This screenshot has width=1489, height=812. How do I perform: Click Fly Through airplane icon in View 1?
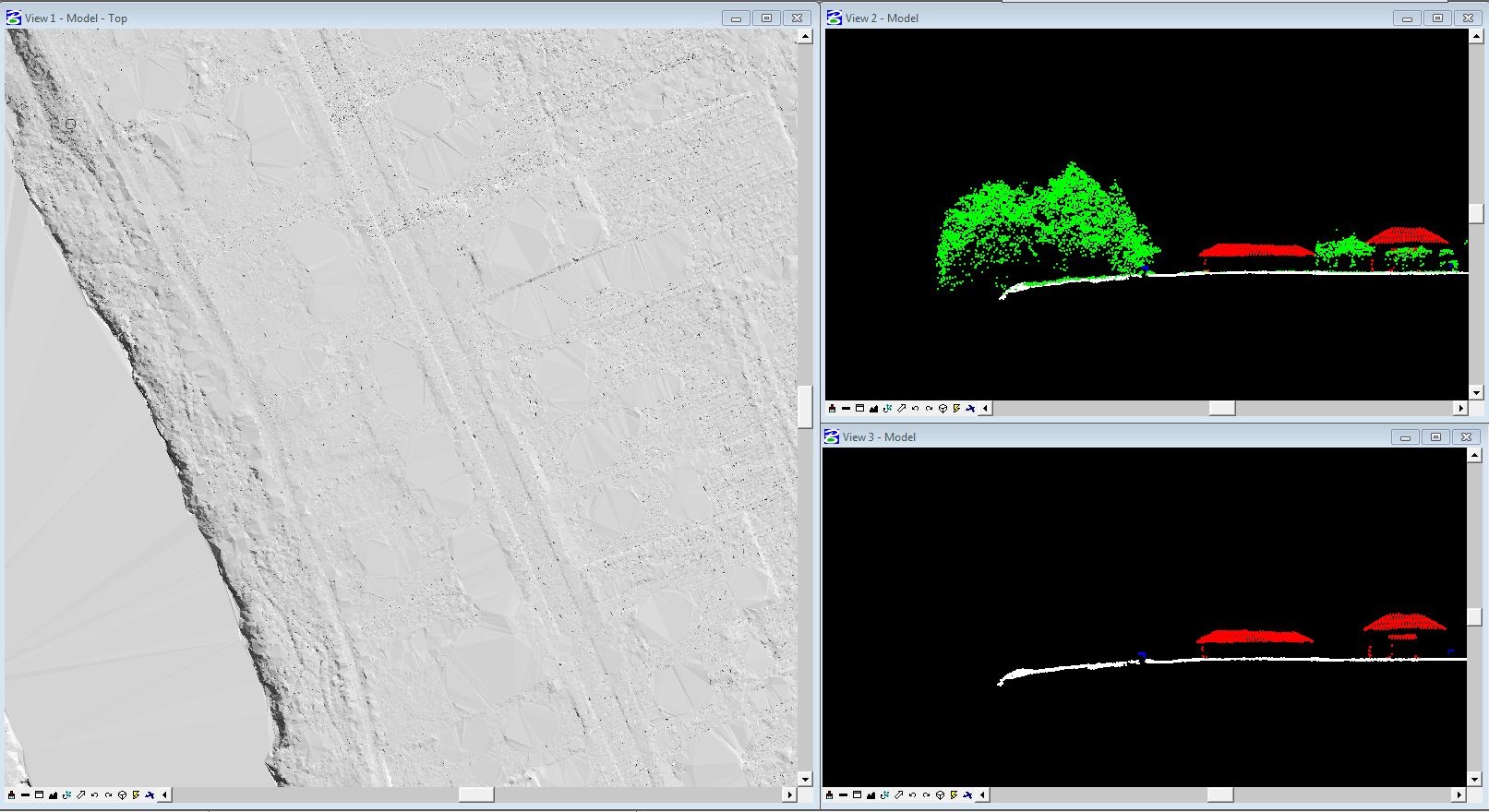150,794
